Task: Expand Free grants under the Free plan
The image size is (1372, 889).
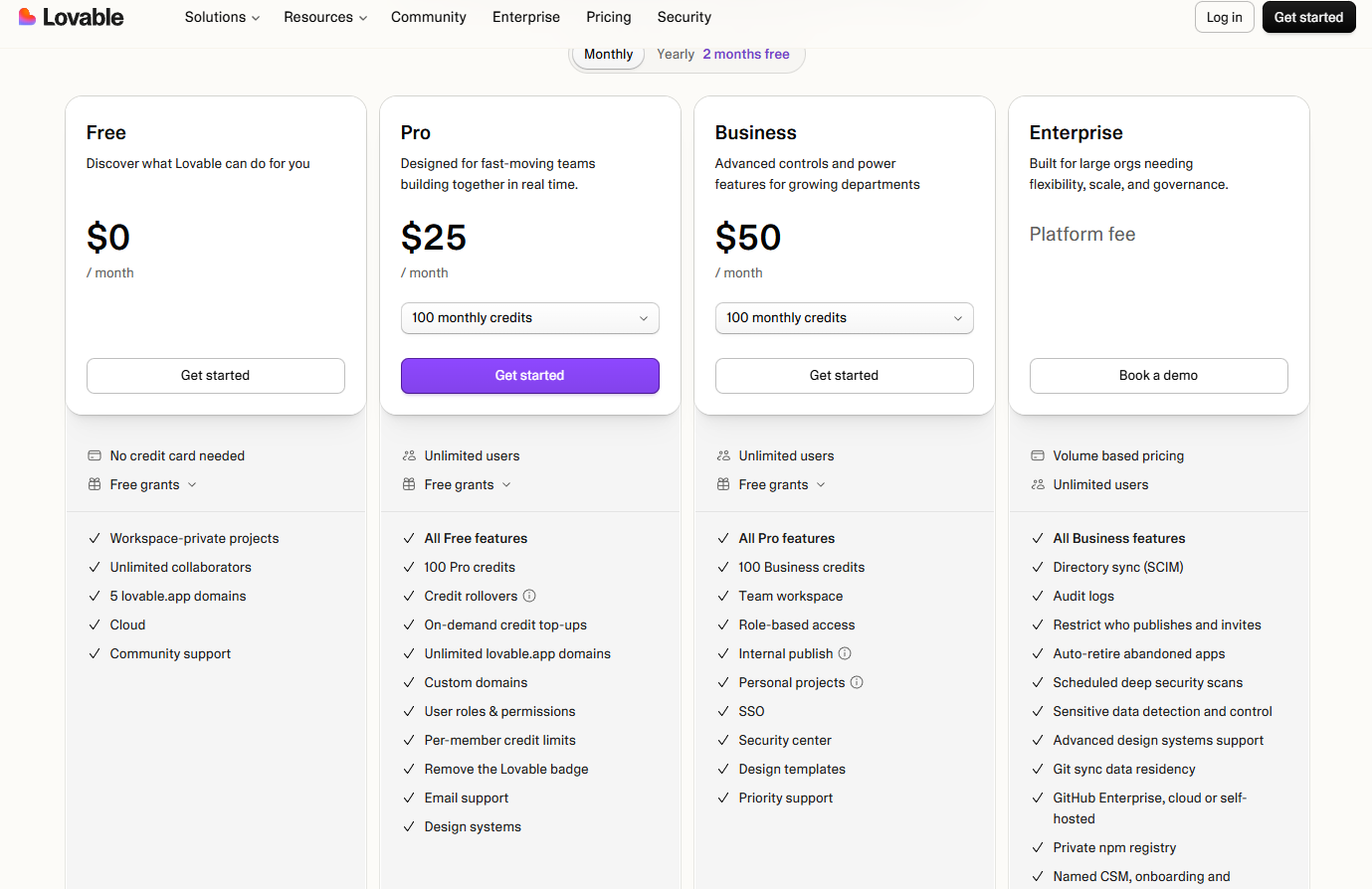Action: click(x=153, y=484)
